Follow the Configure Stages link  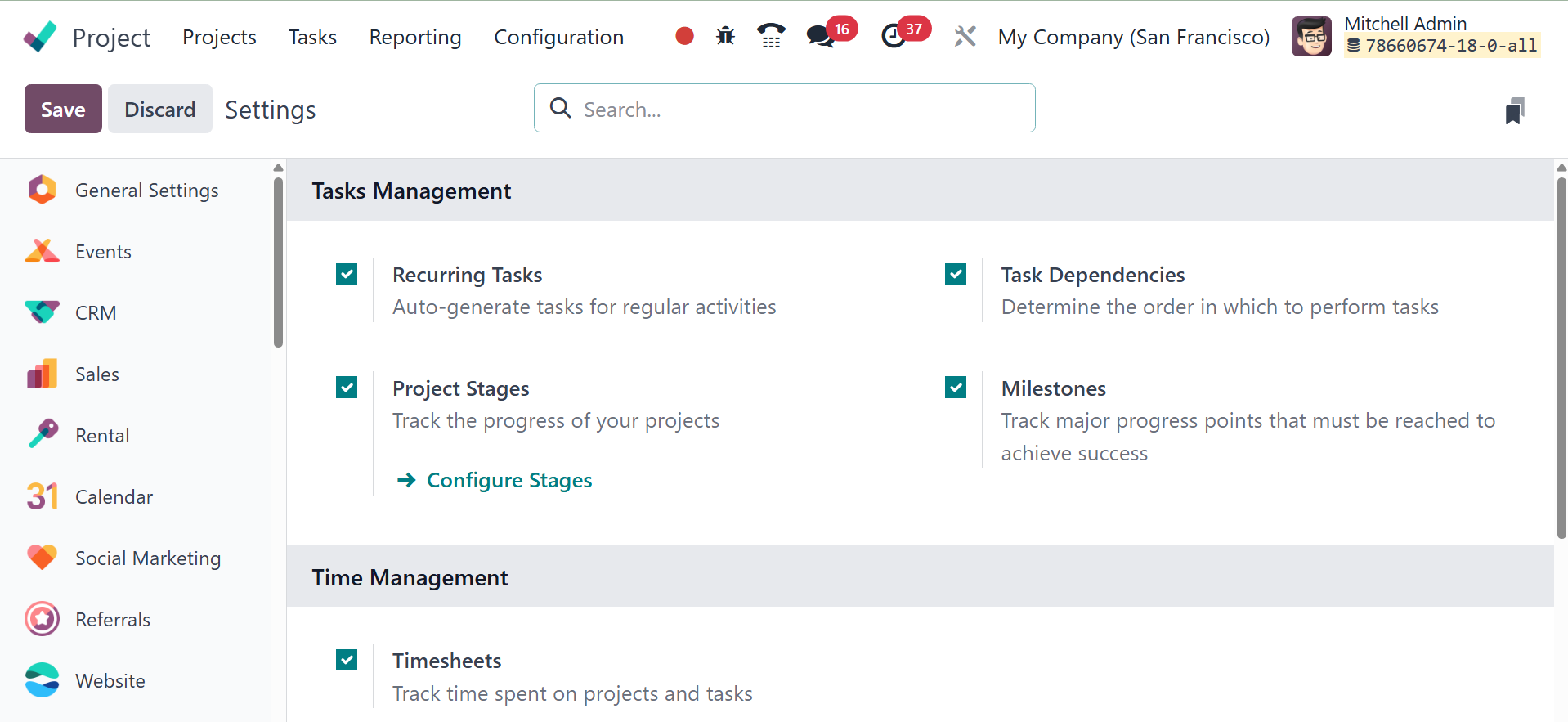pyautogui.click(x=508, y=480)
